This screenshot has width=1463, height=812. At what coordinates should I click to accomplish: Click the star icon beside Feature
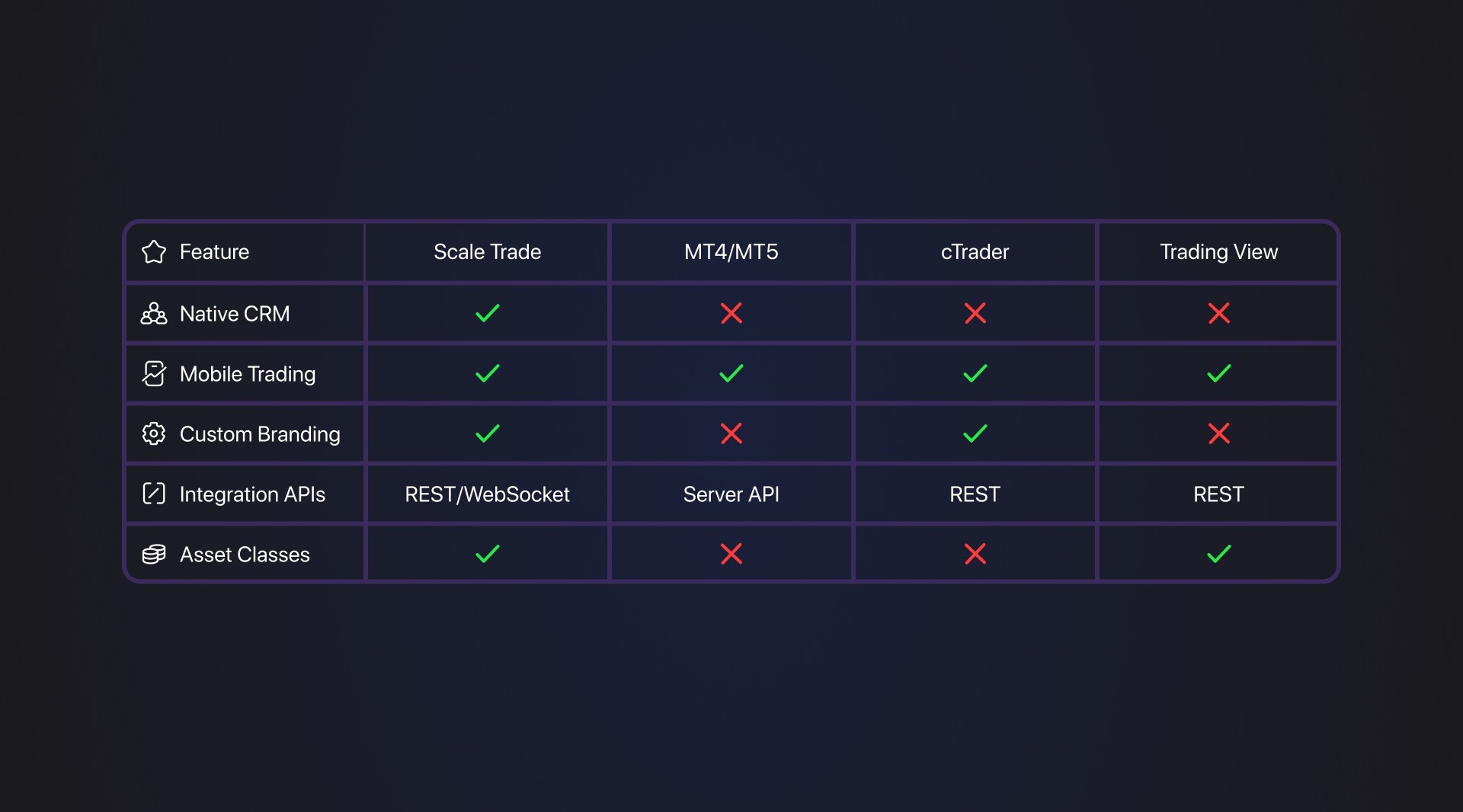(154, 252)
